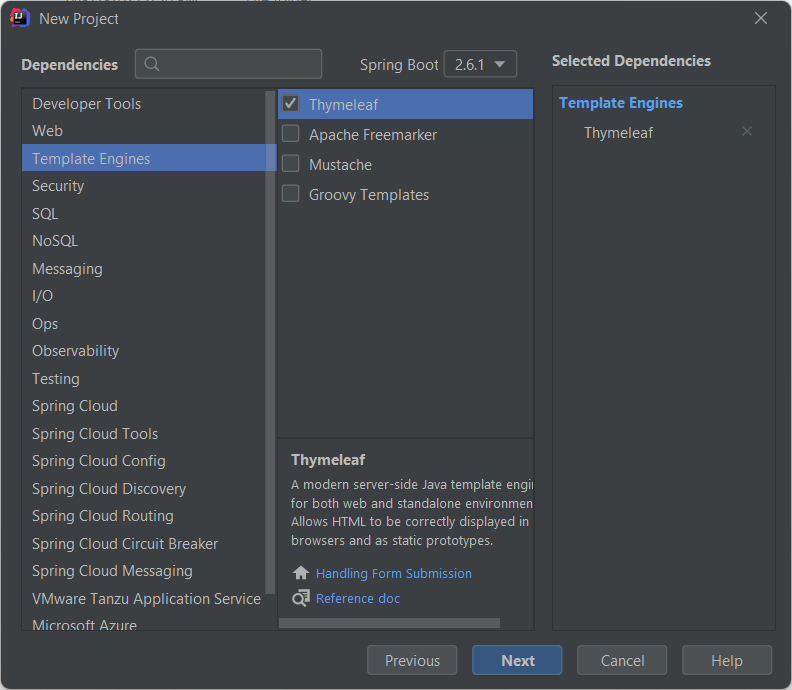
Task: Click the home icon beside Handling Form Submission
Action: coord(300,573)
